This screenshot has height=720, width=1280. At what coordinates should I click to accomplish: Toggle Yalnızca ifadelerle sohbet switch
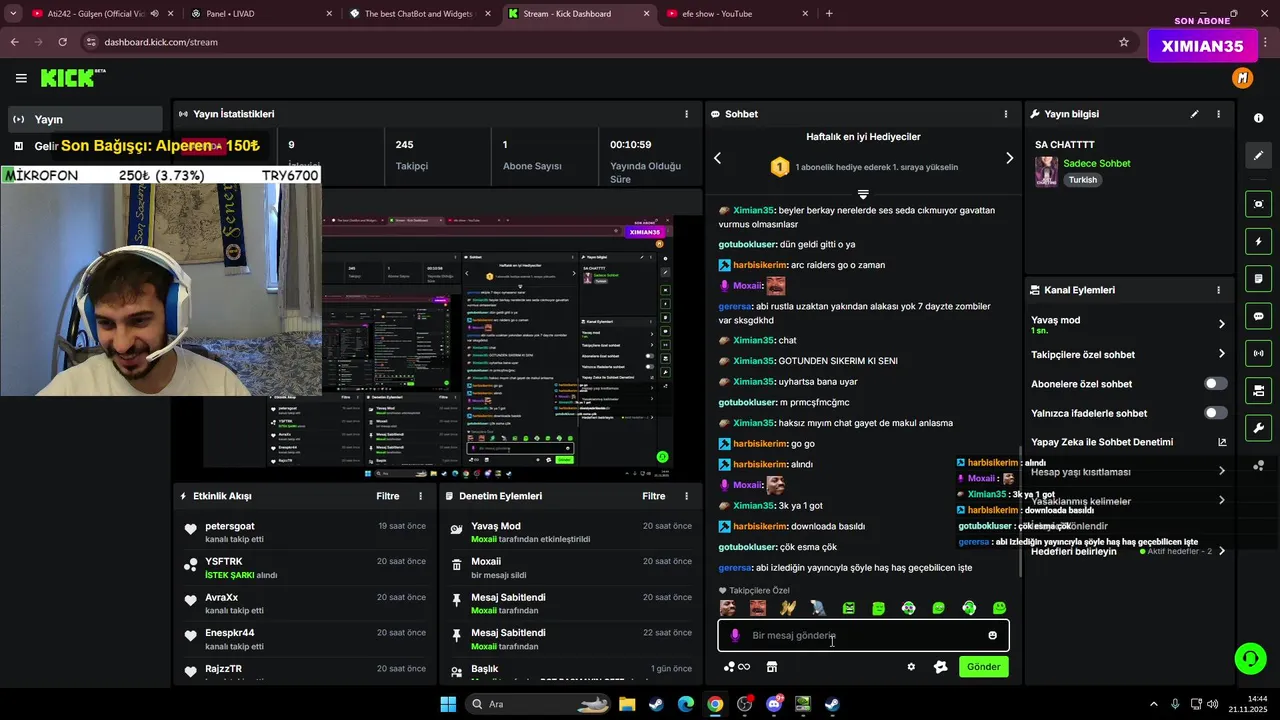coord(1215,413)
